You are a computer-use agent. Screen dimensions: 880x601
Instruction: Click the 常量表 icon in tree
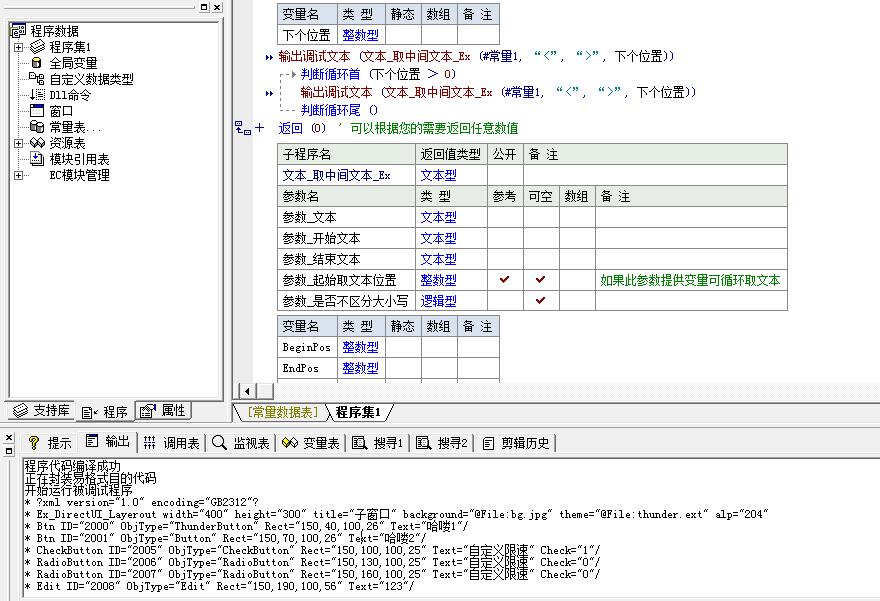pyautogui.click(x=37, y=127)
